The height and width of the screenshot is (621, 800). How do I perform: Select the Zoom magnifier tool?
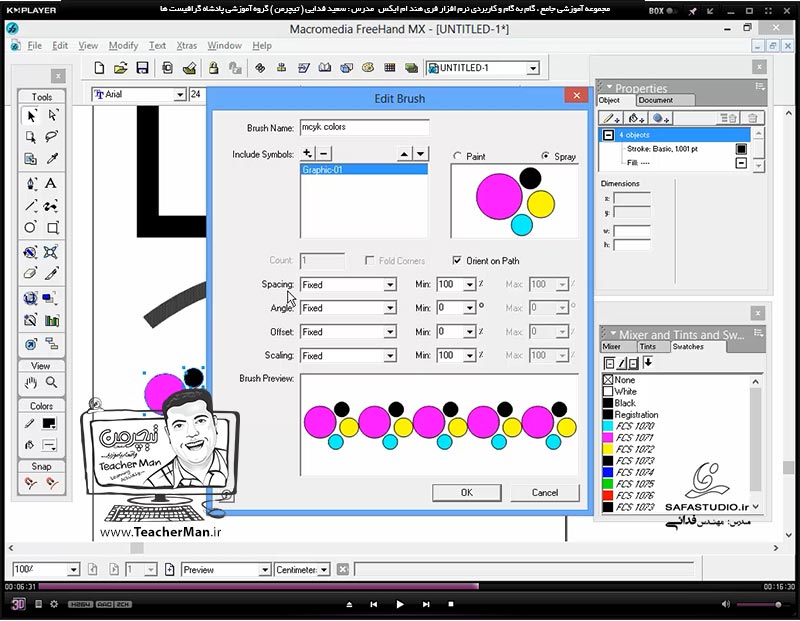click(52, 383)
